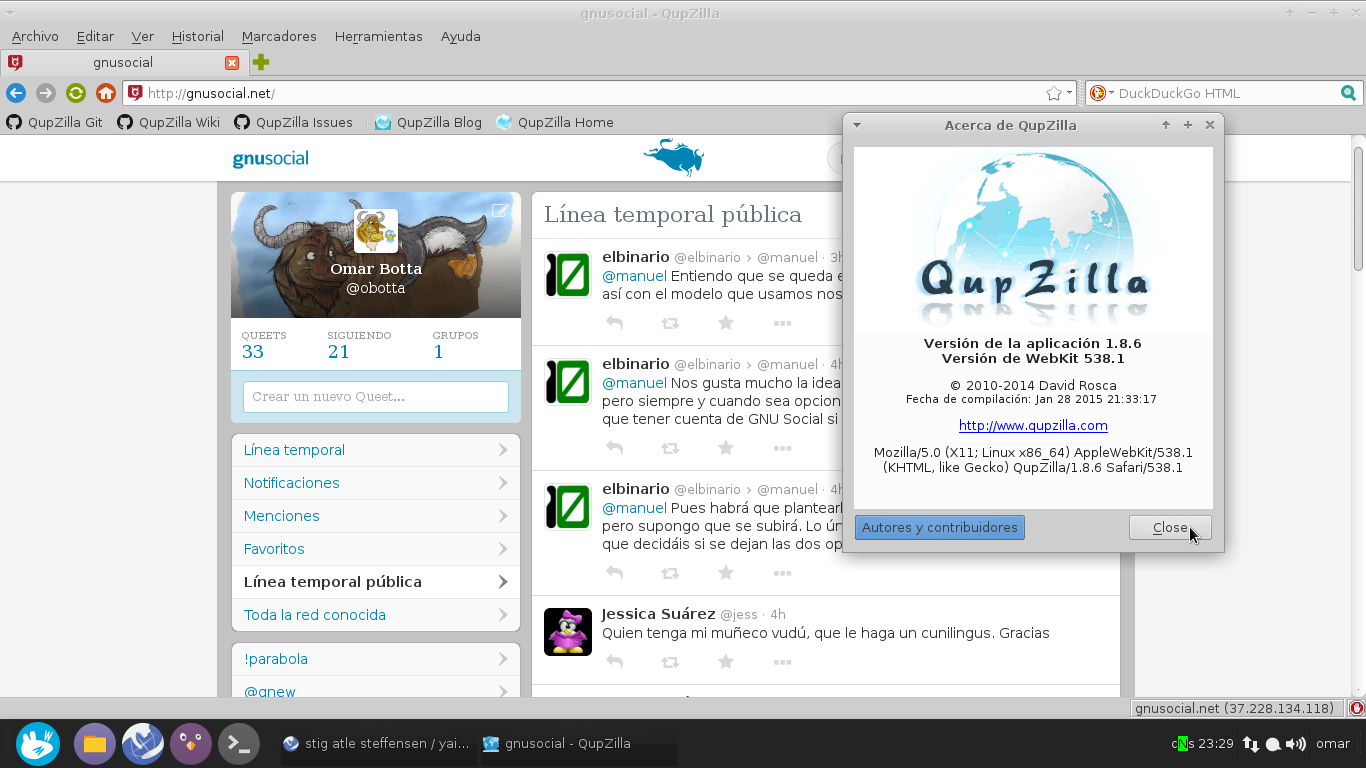Open the Notificaciones section

click(376, 483)
